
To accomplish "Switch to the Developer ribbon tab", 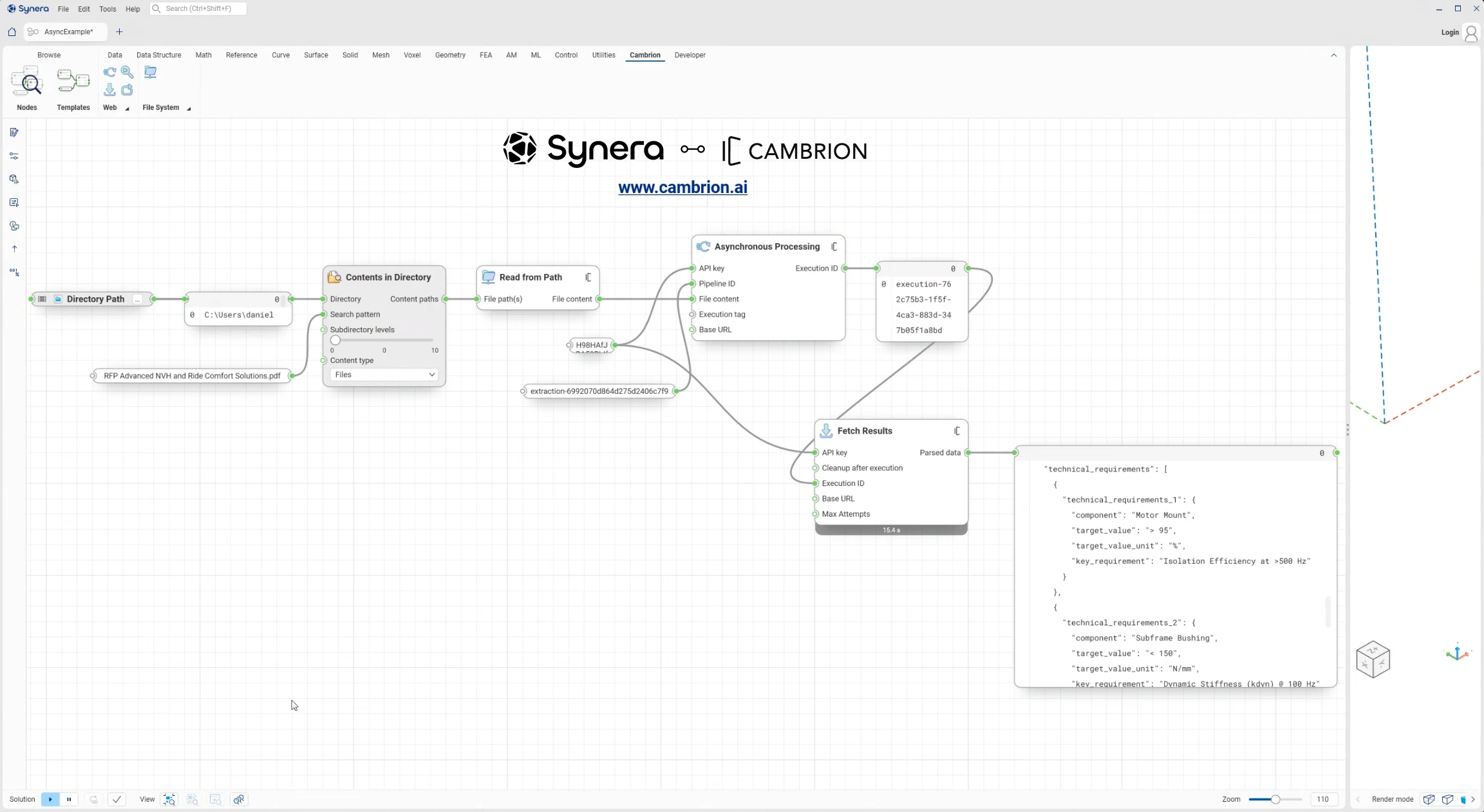I will (690, 55).
